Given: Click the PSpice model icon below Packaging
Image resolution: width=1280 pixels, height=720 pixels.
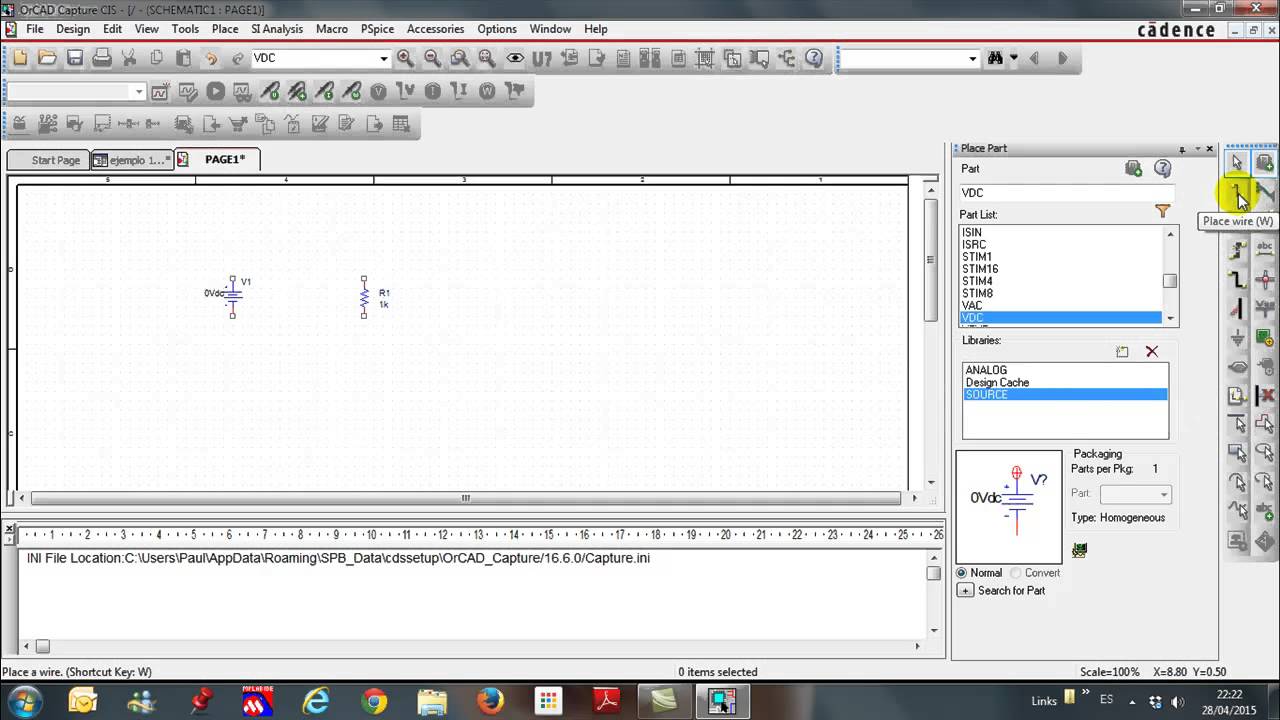Looking at the screenshot, I should tap(1079, 550).
